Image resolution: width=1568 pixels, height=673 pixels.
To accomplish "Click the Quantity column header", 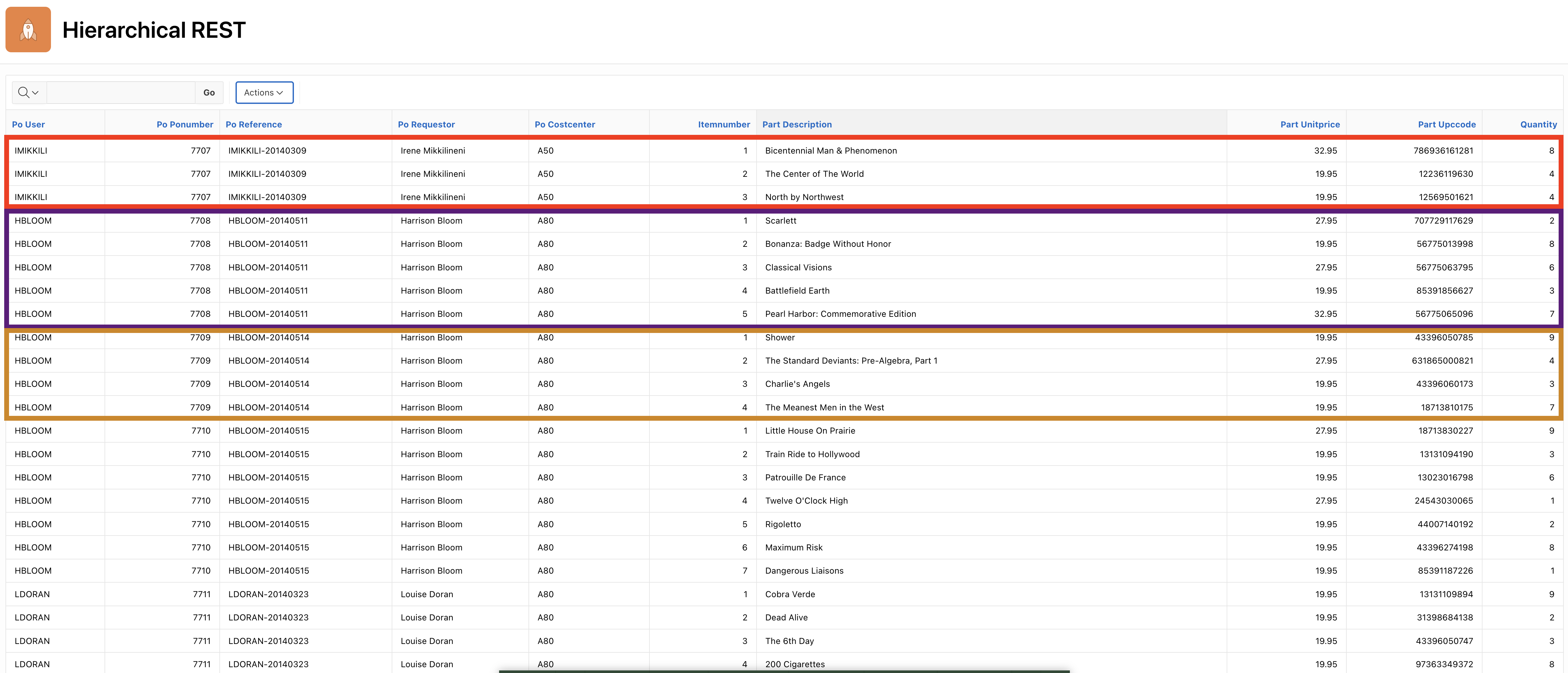I will [1538, 124].
